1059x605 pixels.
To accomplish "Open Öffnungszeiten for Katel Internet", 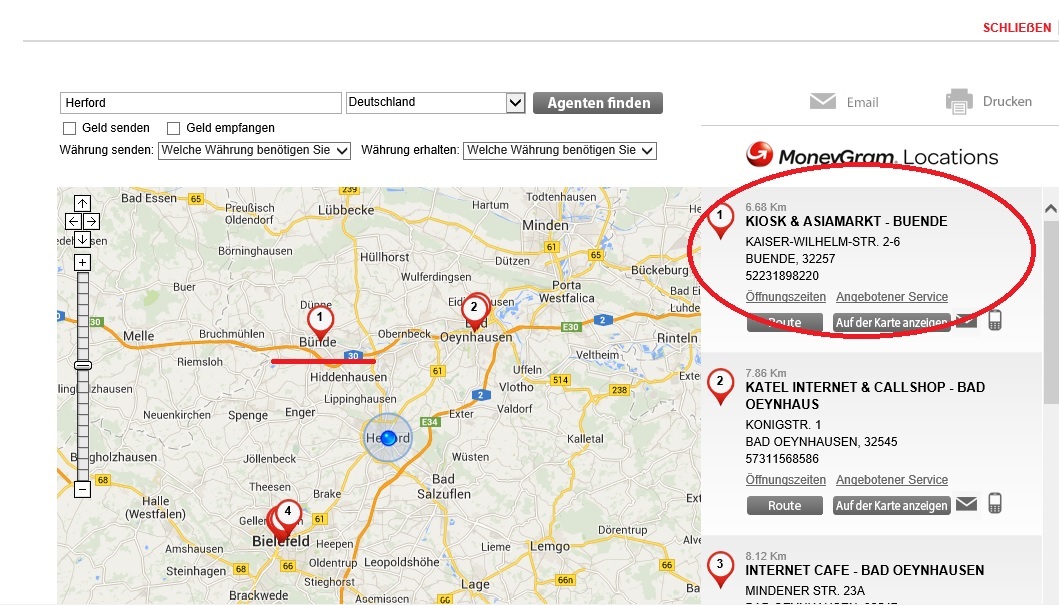I will (785, 480).
